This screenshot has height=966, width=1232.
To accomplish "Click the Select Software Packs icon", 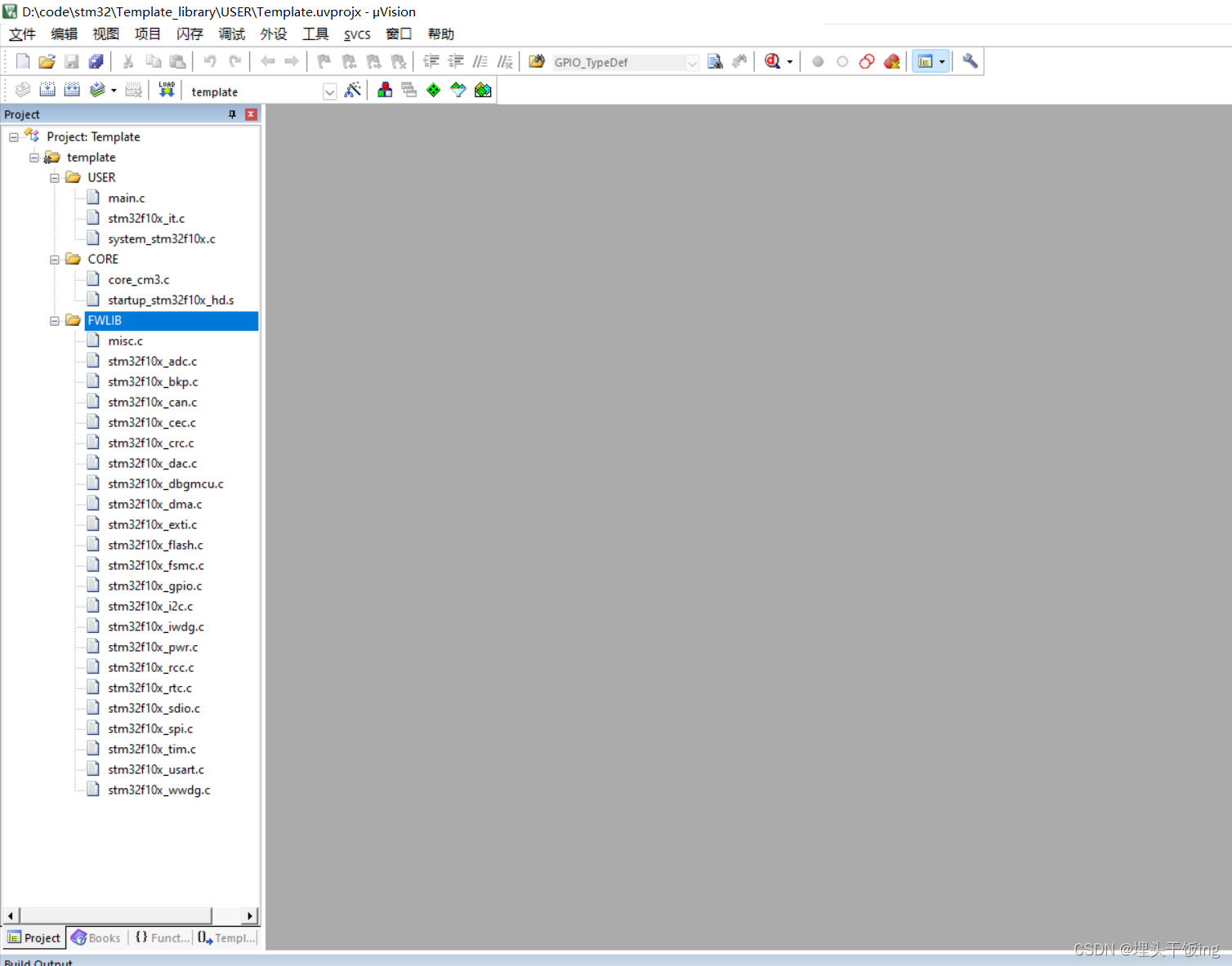I will 458,90.
